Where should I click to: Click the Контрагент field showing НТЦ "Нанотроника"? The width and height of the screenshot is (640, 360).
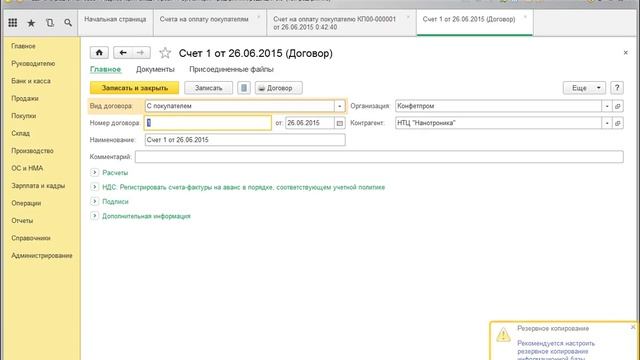pyautogui.click(x=498, y=123)
